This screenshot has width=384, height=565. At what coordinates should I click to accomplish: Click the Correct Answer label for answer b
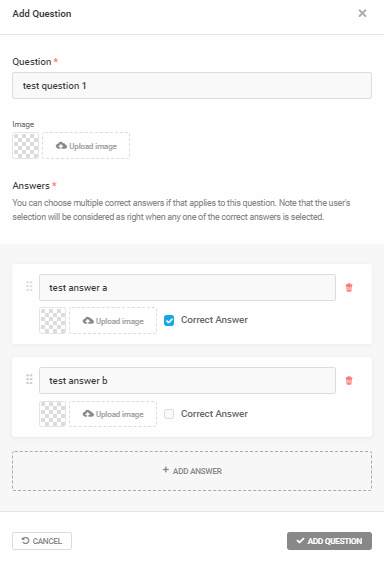tap(214, 414)
